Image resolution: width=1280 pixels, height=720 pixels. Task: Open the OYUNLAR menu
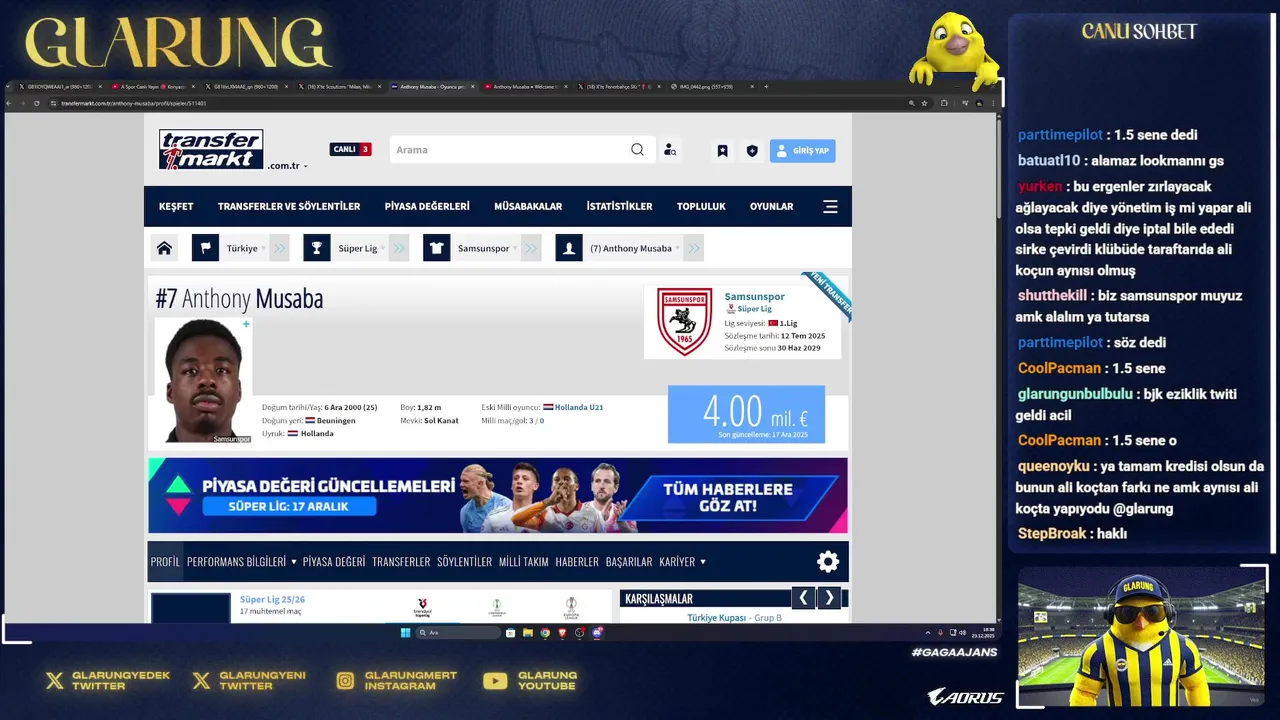pos(772,206)
